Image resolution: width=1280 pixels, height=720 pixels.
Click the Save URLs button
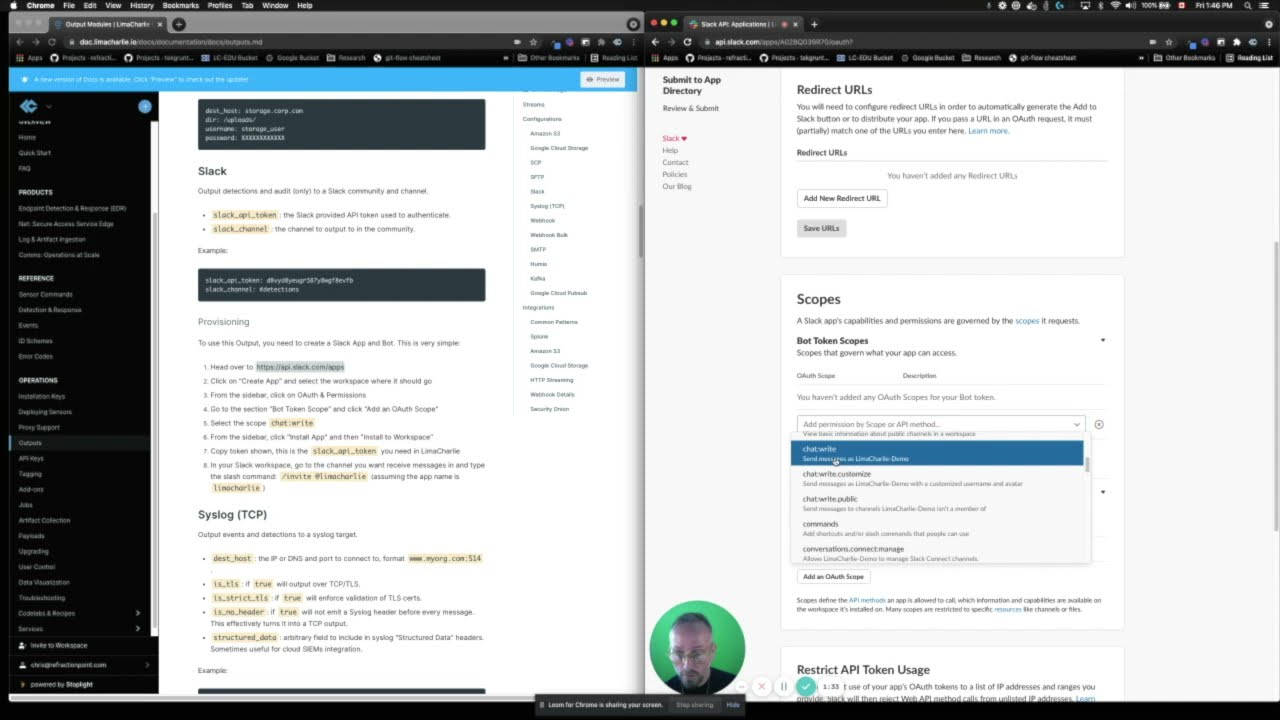click(x=821, y=228)
